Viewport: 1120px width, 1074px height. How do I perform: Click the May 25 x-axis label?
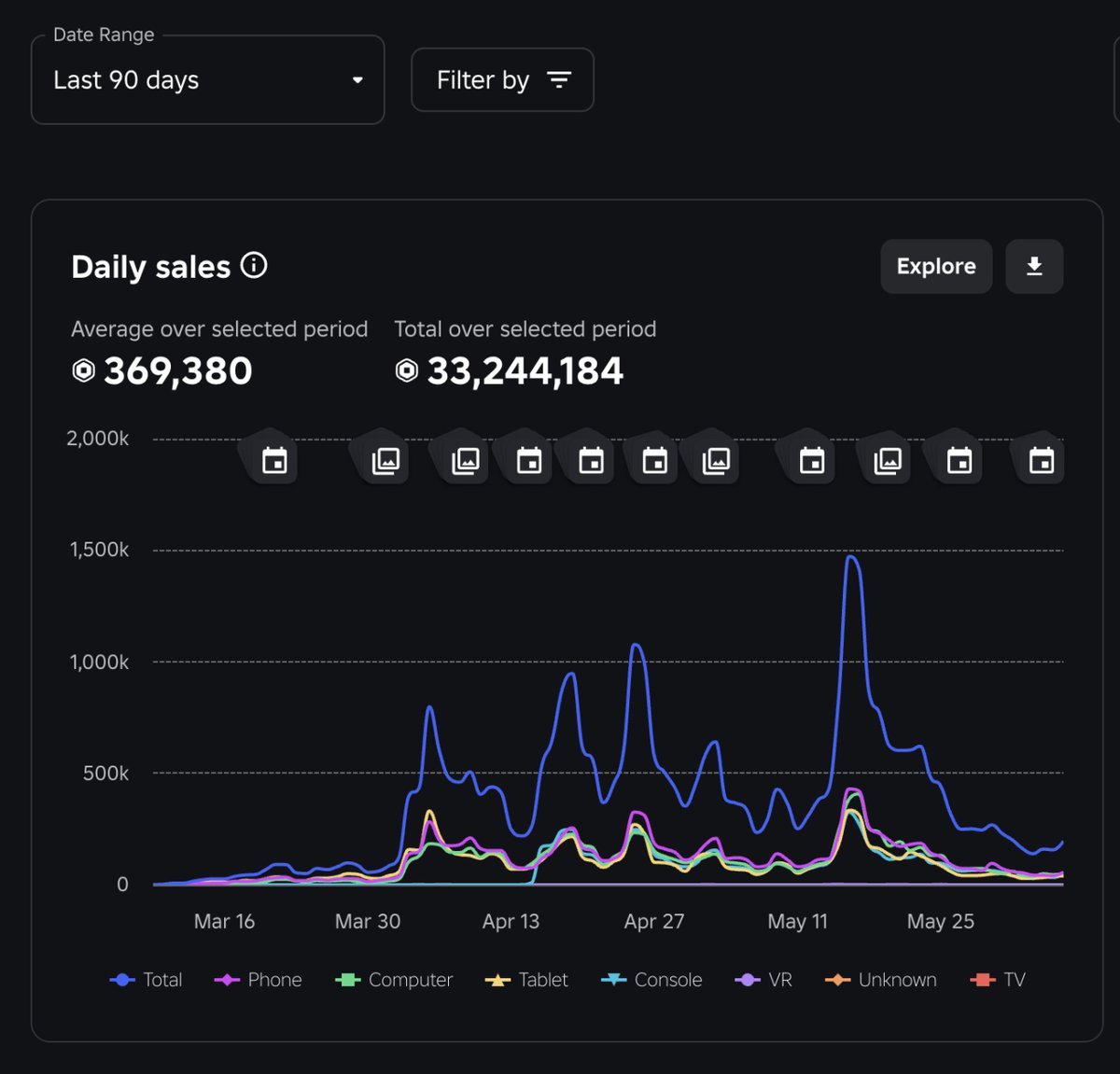pos(941,922)
